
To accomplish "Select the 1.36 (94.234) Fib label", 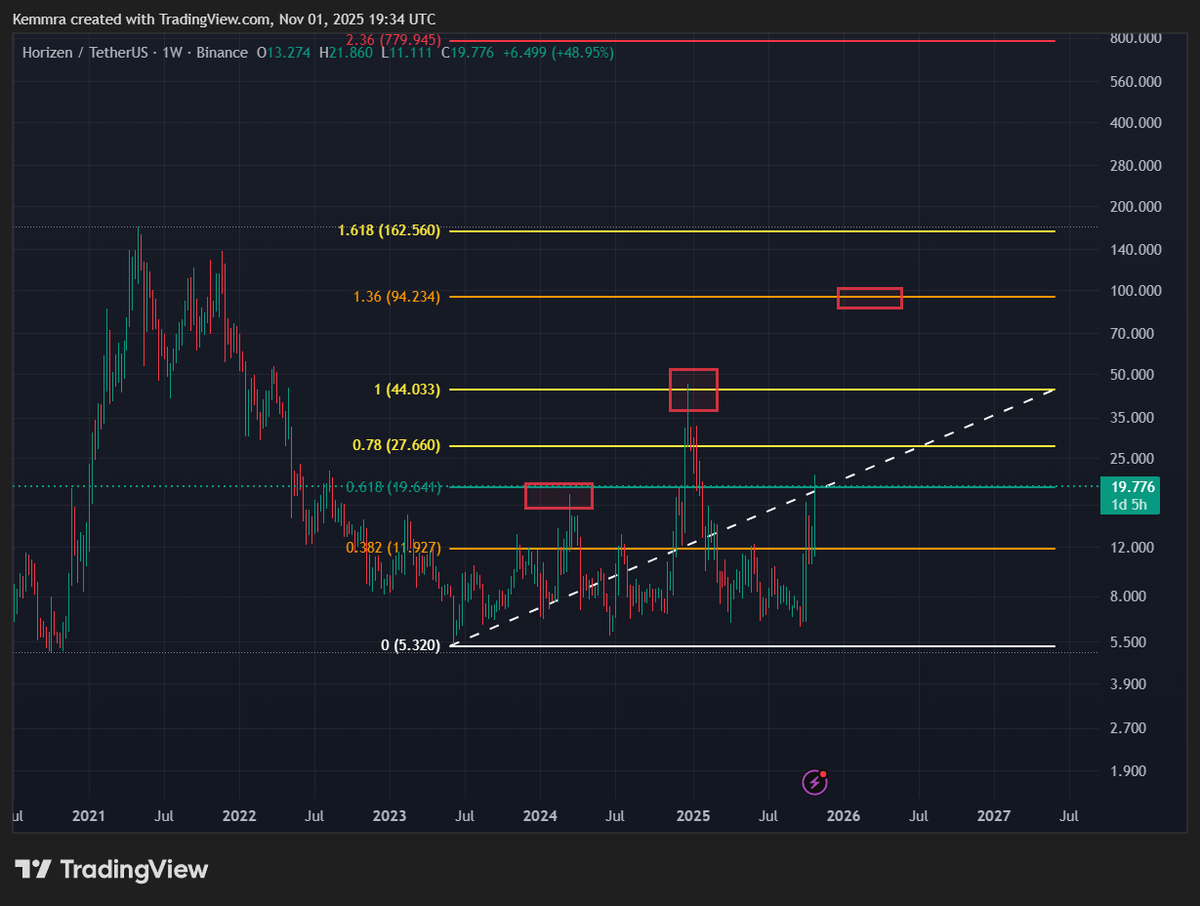I will pyautogui.click(x=396, y=296).
